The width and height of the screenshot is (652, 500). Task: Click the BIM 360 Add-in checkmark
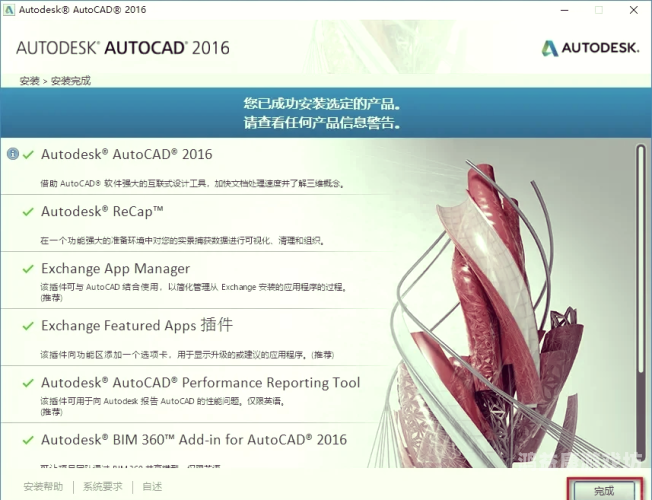pyautogui.click(x=29, y=440)
